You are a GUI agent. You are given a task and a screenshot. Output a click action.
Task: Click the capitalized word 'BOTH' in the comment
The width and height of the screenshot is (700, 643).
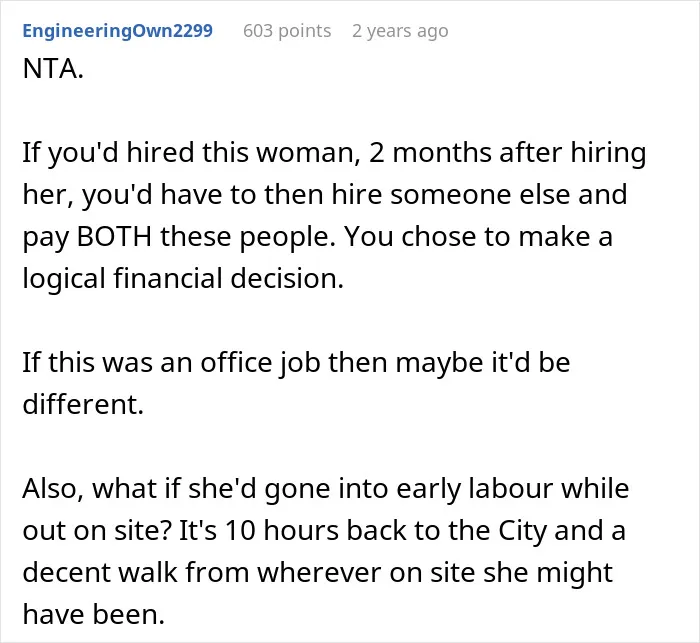click(114, 236)
